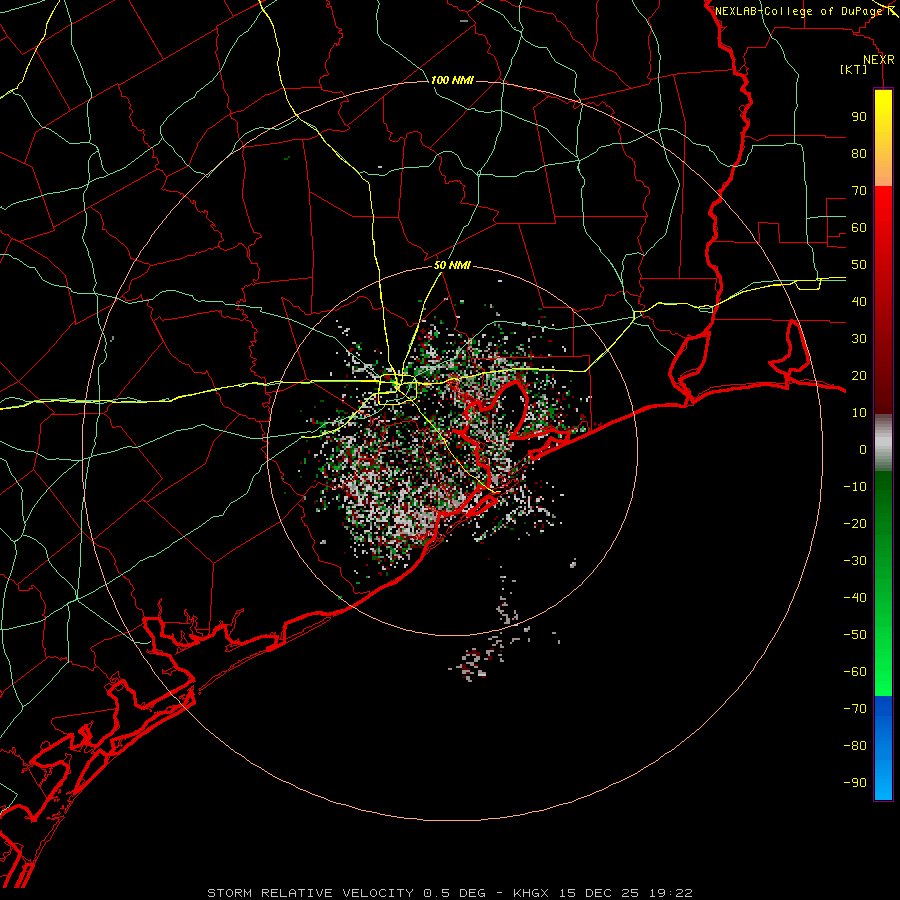The width and height of the screenshot is (900, 900).
Task: Click the 50 value on velocity scale
Action: (x=859, y=265)
